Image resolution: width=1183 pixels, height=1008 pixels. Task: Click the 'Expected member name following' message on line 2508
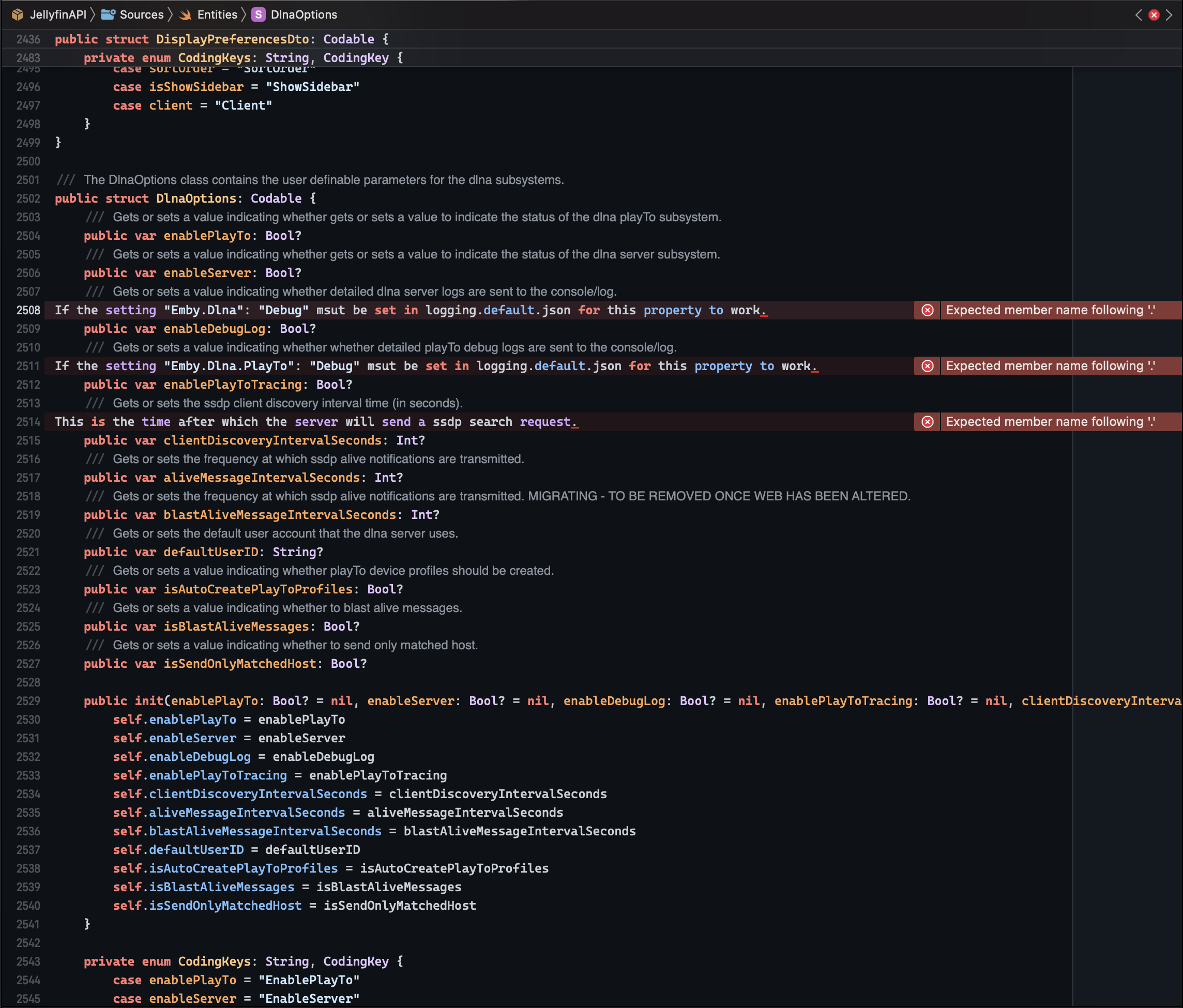click(x=1051, y=310)
